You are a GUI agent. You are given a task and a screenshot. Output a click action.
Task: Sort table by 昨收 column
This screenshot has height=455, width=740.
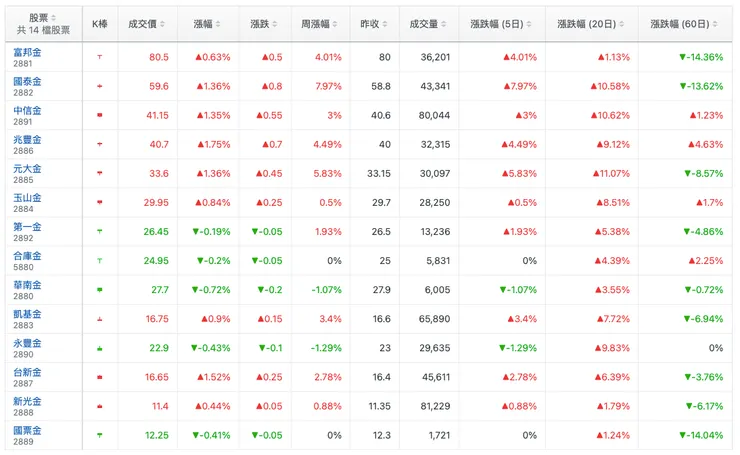374,24
